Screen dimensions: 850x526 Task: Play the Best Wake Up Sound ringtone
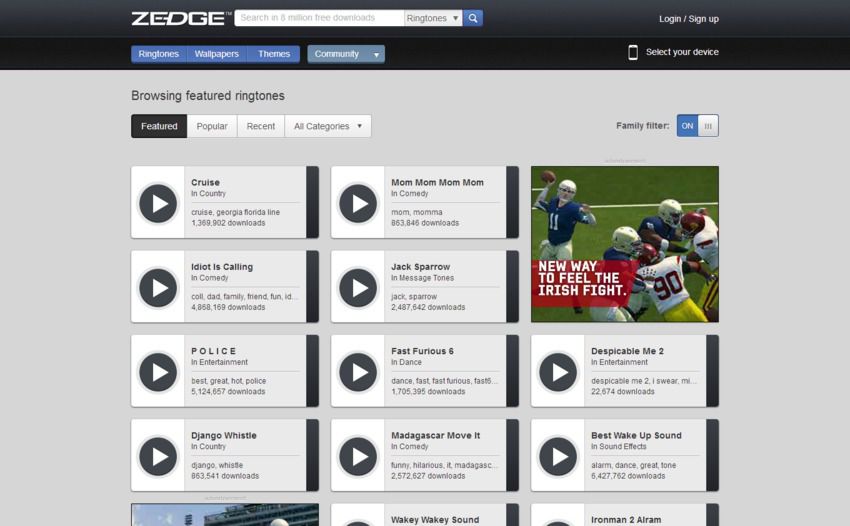pyautogui.click(x=558, y=457)
